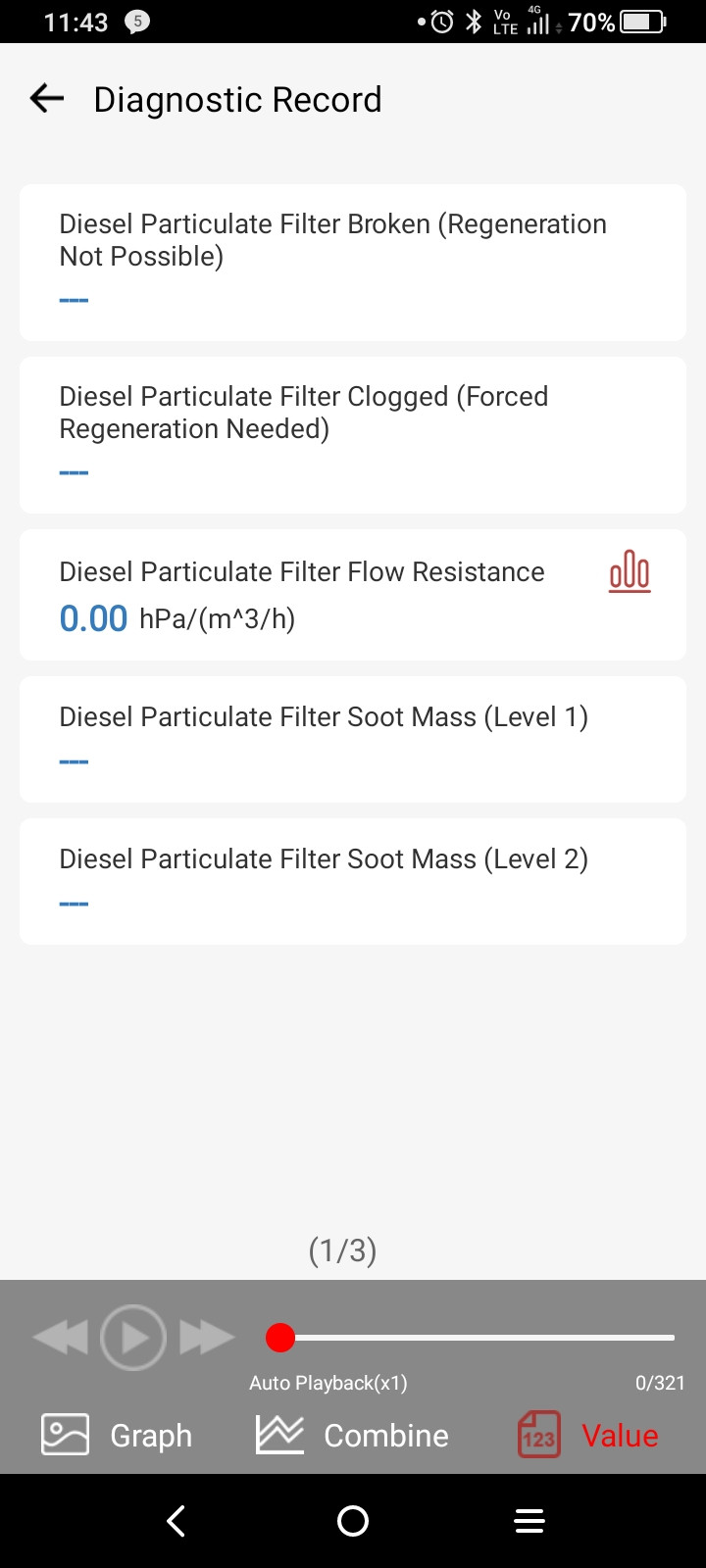Select the Value view tab
The width and height of the screenshot is (706, 1568).
620,1435
